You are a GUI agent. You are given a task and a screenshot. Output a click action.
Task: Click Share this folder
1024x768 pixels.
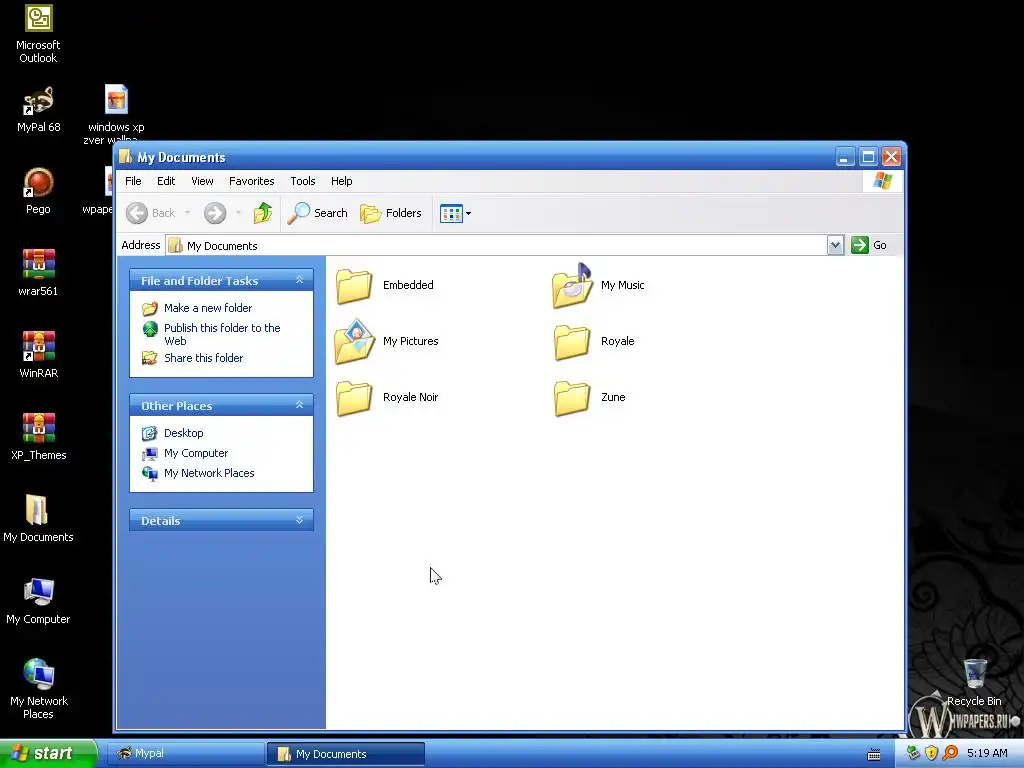(x=203, y=359)
